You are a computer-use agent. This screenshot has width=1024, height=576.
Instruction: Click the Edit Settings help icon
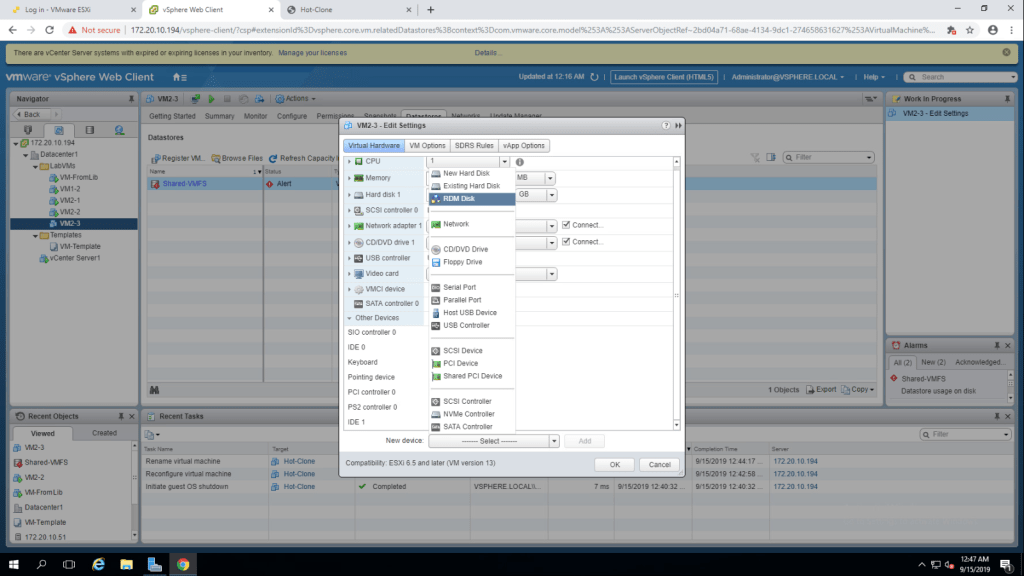coord(666,126)
